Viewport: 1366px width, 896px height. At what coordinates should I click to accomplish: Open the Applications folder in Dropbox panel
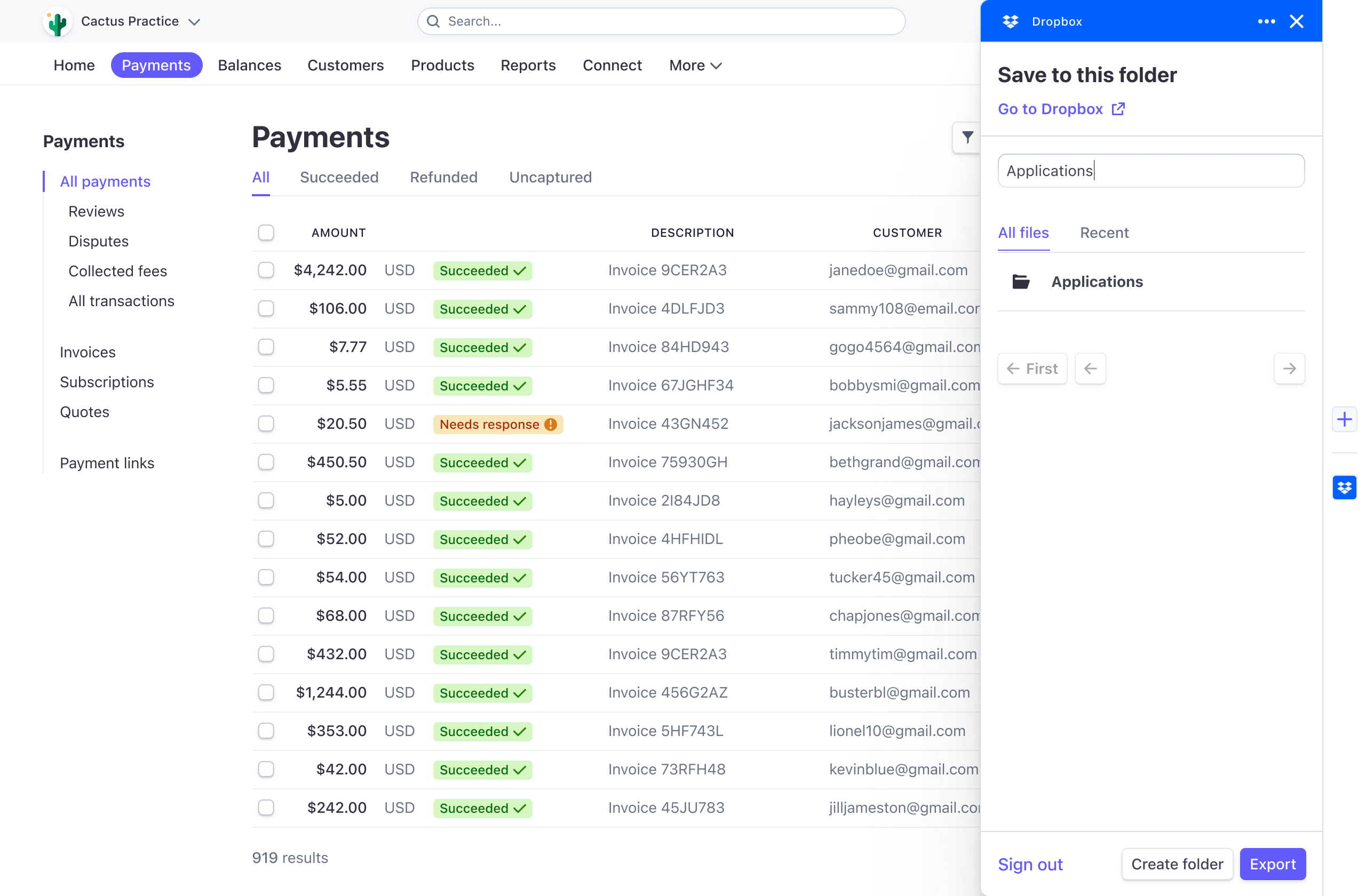[x=1097, y=281]
